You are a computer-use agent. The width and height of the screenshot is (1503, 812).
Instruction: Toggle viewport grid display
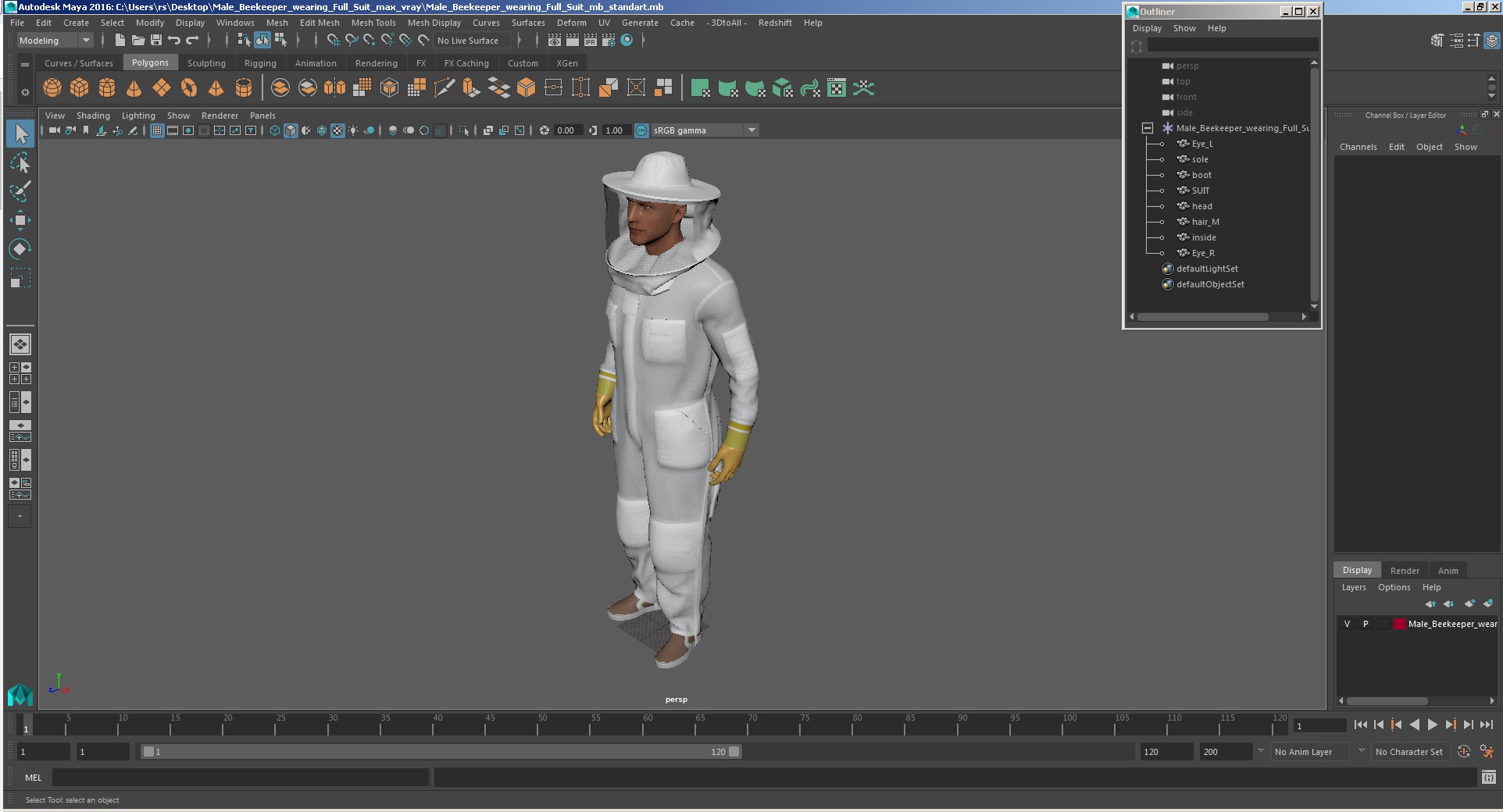[x=157, y=130]
